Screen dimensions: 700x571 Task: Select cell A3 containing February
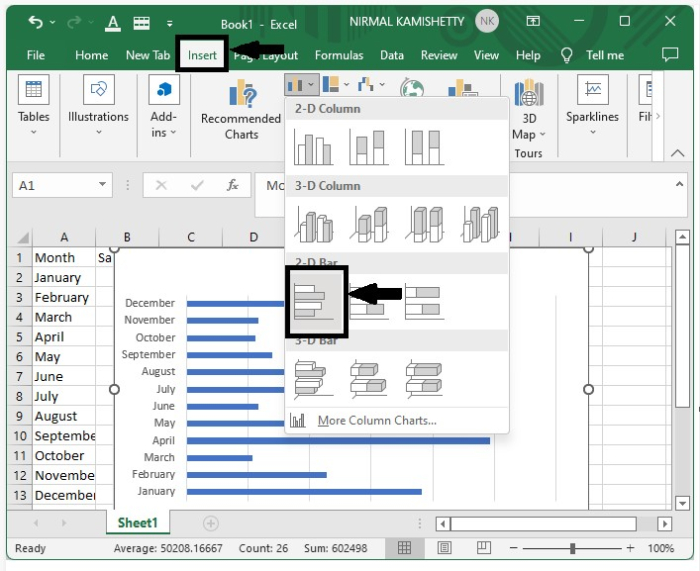pyautogui.click(x=64, y=297)
